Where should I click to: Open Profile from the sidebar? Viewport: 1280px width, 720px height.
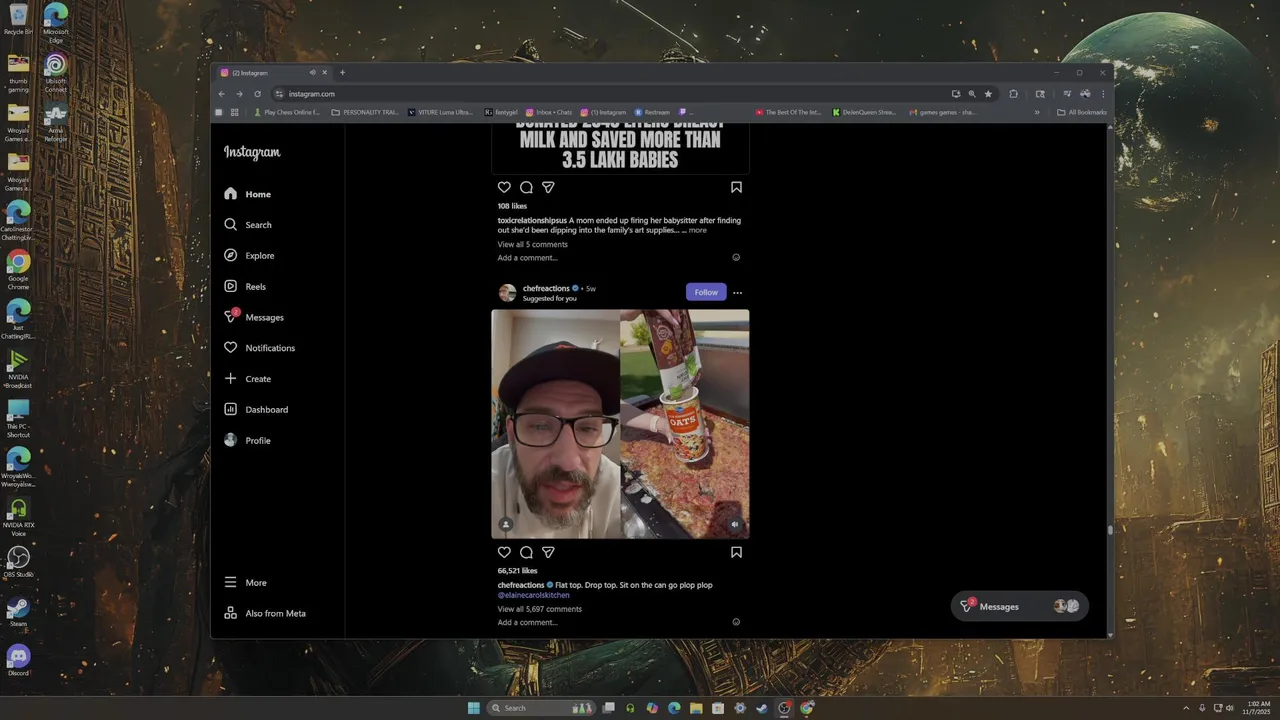click(x=247, y=440)
